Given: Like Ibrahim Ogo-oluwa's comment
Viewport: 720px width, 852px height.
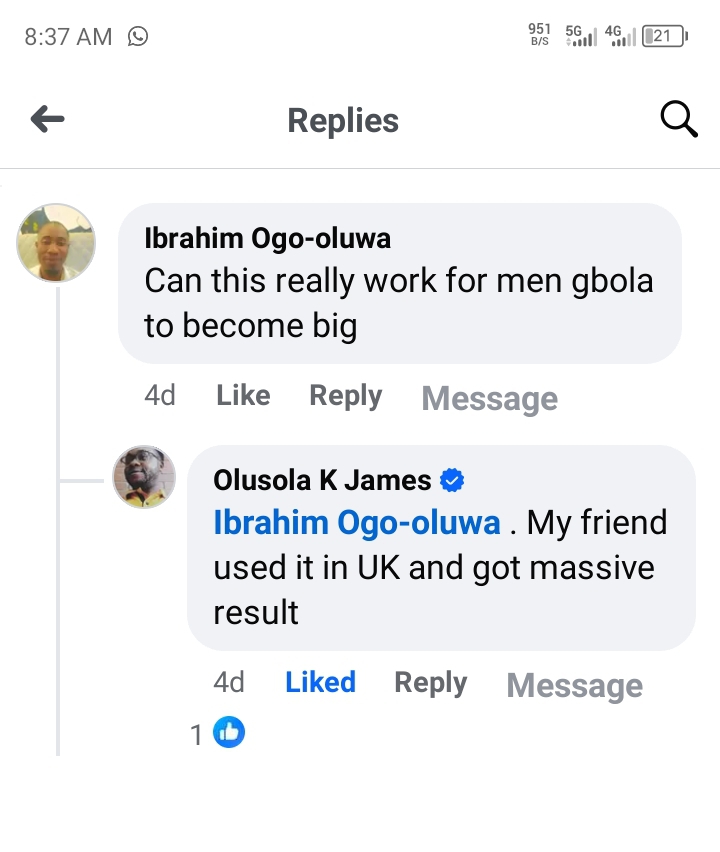Looking at the screenshot, I should click(x=243, y=396).
